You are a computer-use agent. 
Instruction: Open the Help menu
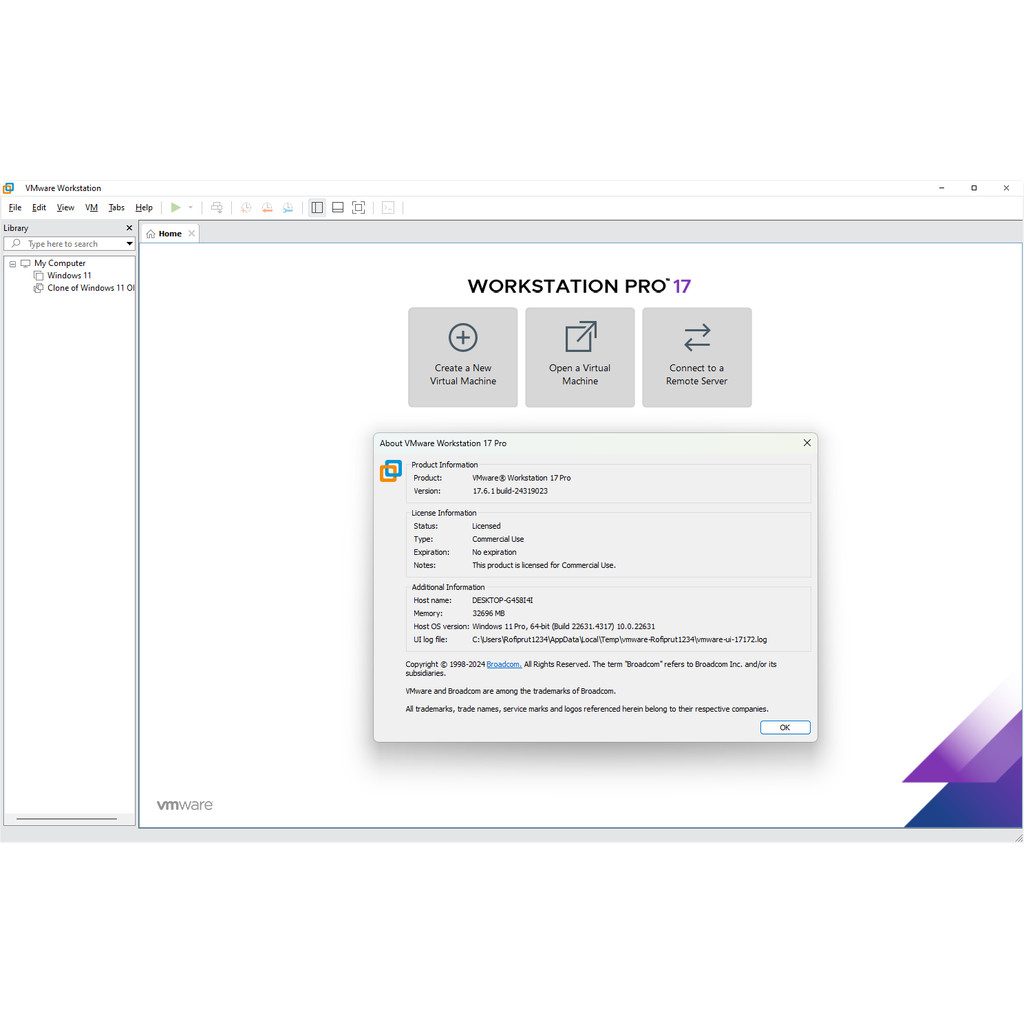144,208
